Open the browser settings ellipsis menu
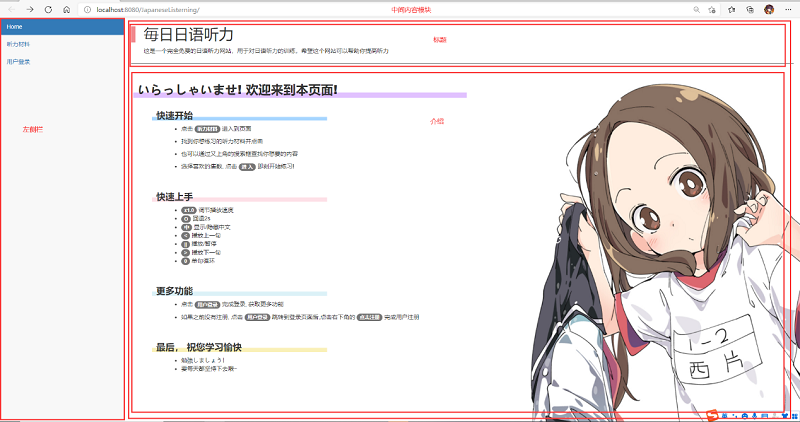 pyautogui.click(x=788, y=9)
